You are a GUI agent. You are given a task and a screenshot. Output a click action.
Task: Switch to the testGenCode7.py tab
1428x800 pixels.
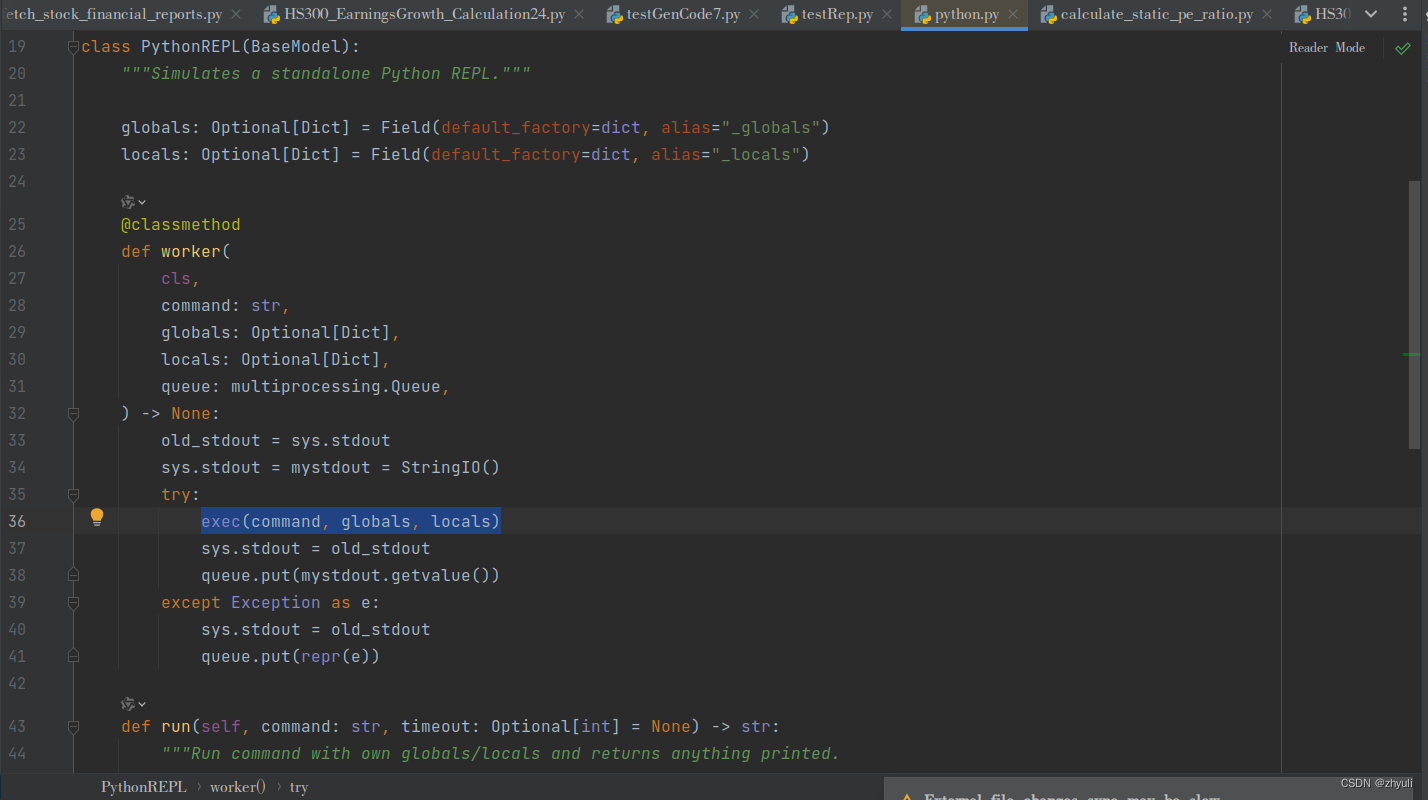(x=683, y=15)
